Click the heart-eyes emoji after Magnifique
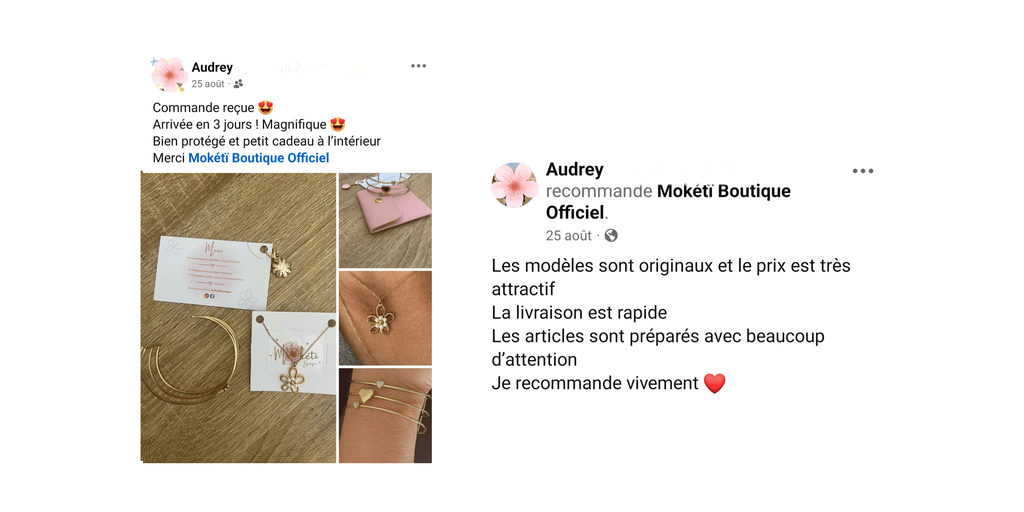The image size is (1024, 512). [x=338, y=124]
